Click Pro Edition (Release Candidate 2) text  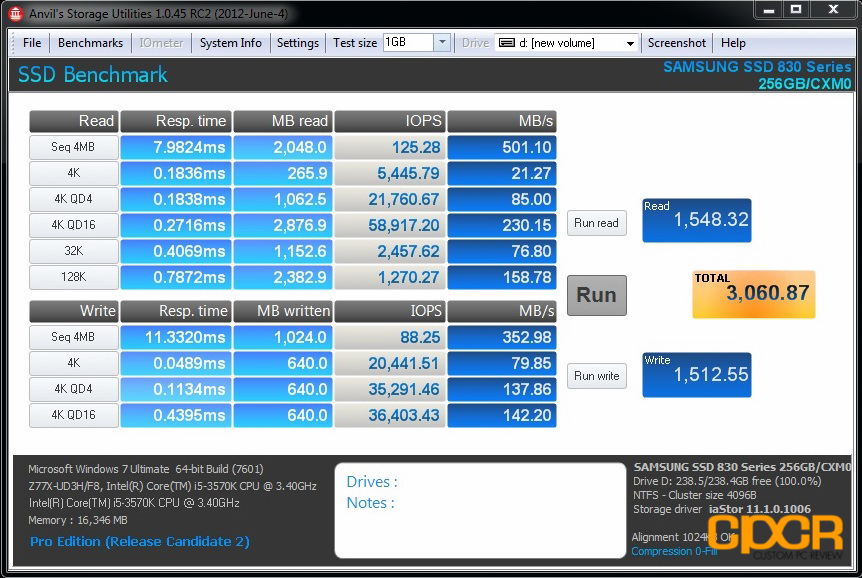(140, 542)
